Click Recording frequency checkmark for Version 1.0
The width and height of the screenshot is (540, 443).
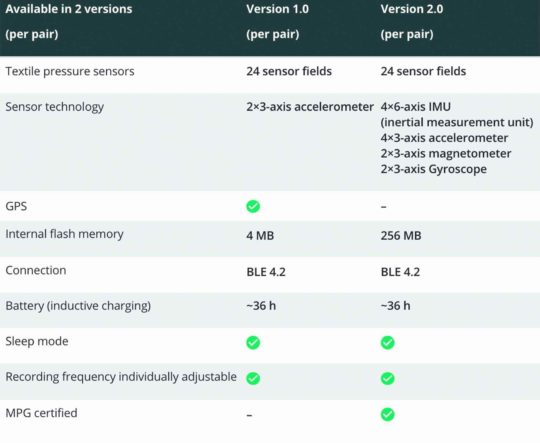[253, 378]
